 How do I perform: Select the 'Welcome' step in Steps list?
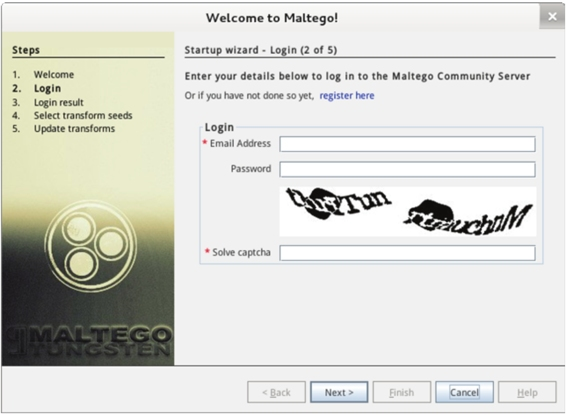pyautogui.click(x=54, y=75)
